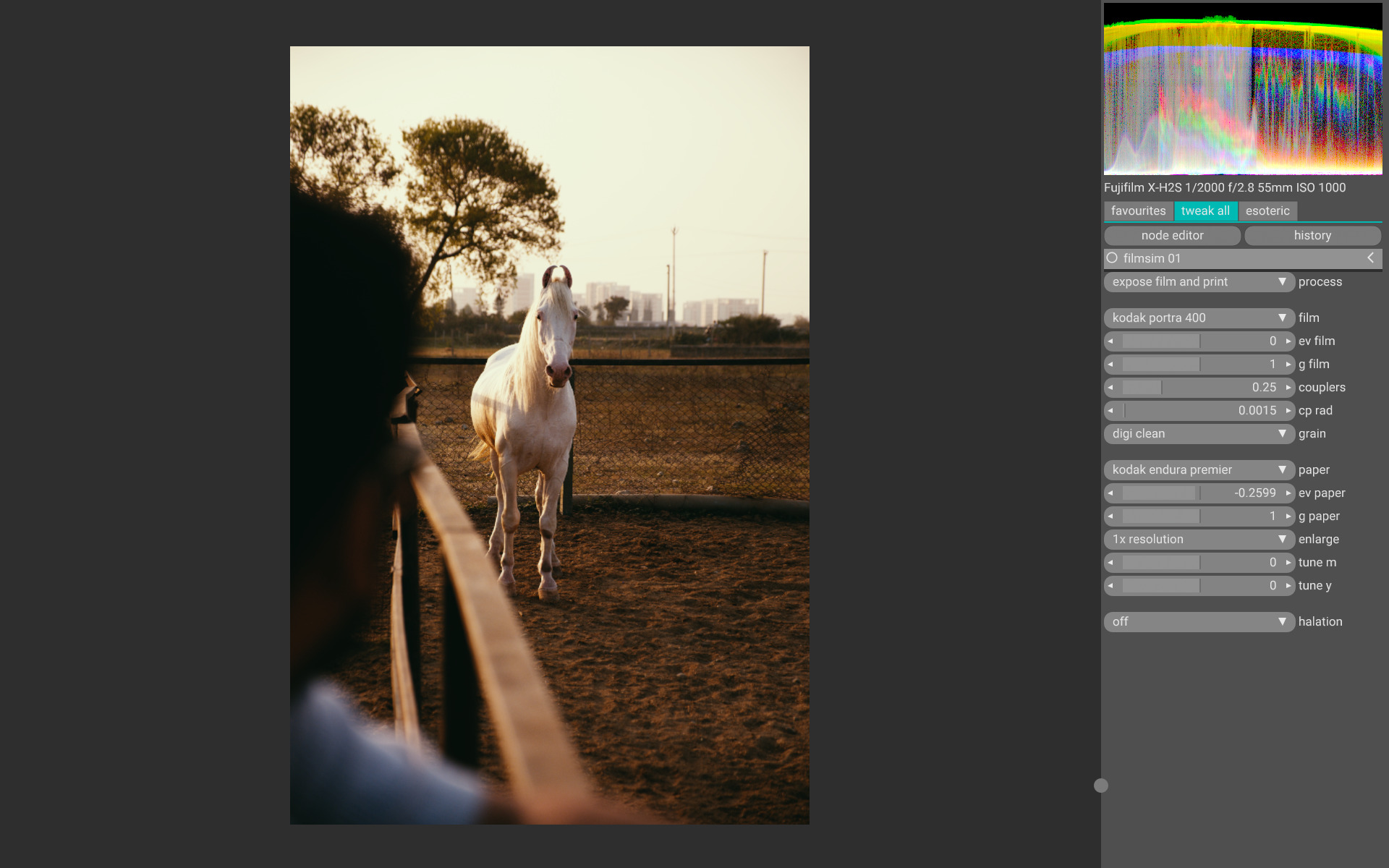
Task: Click the left arrow on cp rad
Action: point(1110,410)
